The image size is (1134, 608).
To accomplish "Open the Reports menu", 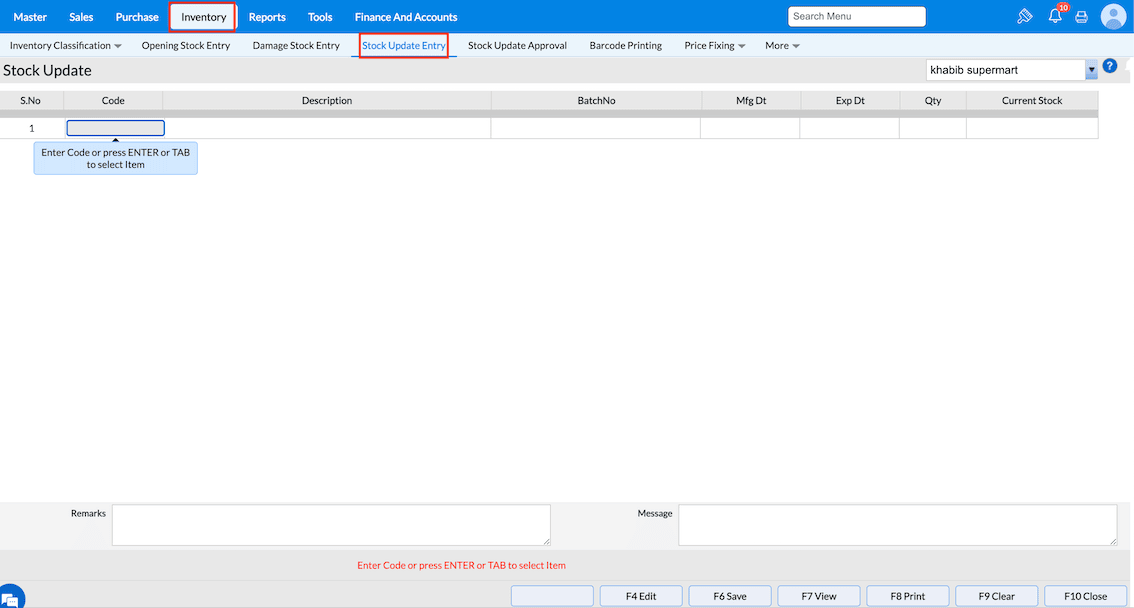I will pos(267,17).
